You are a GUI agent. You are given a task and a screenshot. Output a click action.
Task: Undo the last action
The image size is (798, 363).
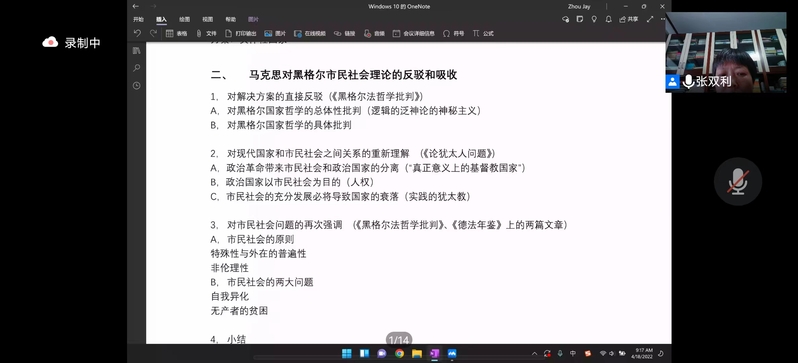137,34
